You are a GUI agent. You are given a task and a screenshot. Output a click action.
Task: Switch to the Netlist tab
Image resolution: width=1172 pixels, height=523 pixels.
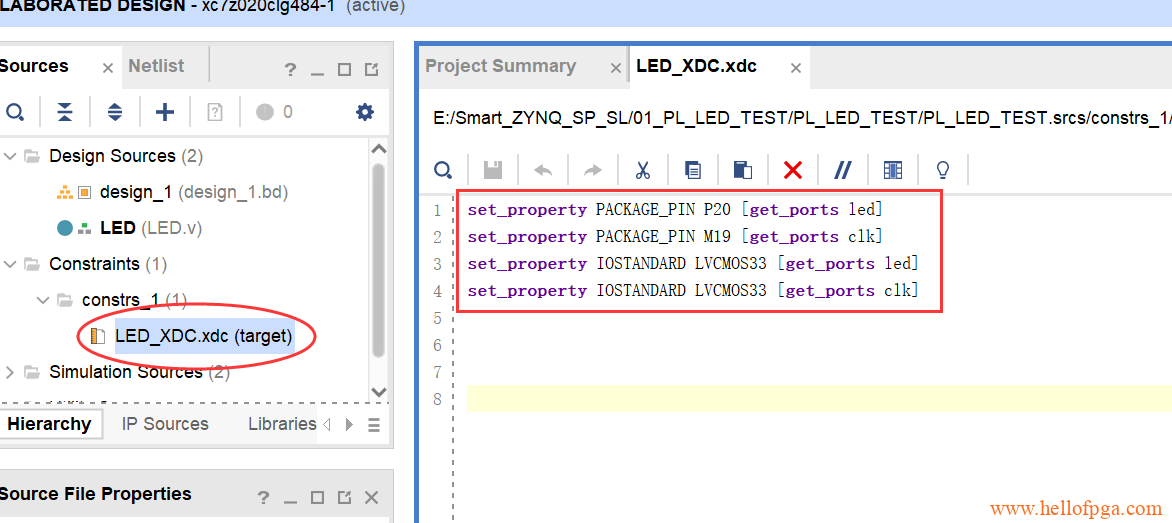click(x=156, y=66)
